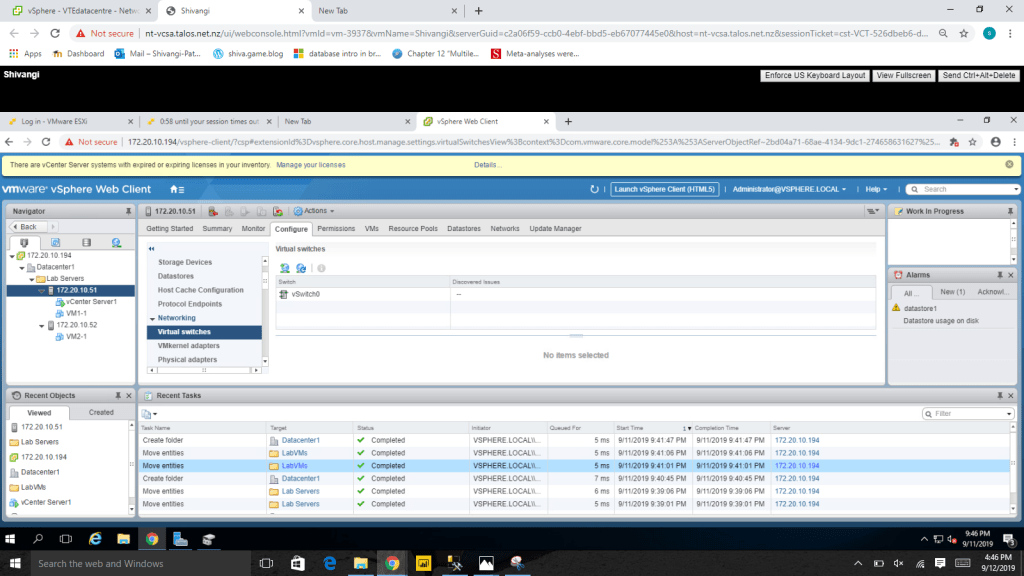Image resolution: width=1024 pixels, height=576 pixels.
Task: Click the vSphere Home menu icon
Action: pyautogui.click(x=177, y=189)
